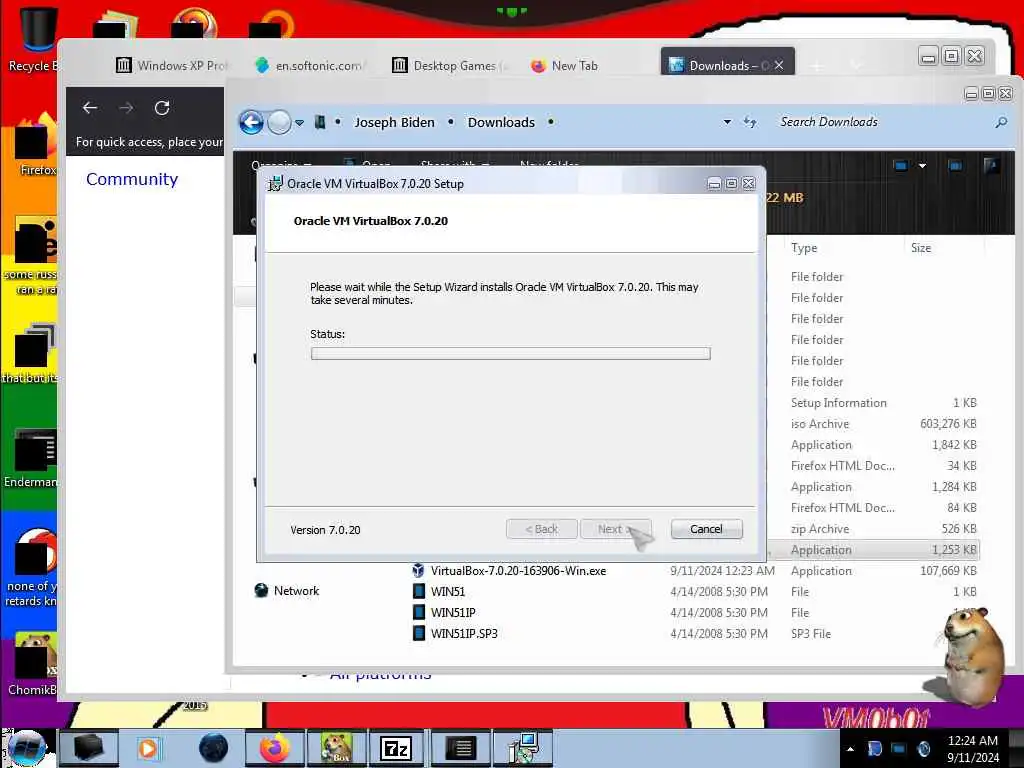Image resolution: width=1024 pixels, height=768 pixels.
Task: Click the search magnifier icon in Explorer
Action: pyautogui.click(x=1000, y=122)
